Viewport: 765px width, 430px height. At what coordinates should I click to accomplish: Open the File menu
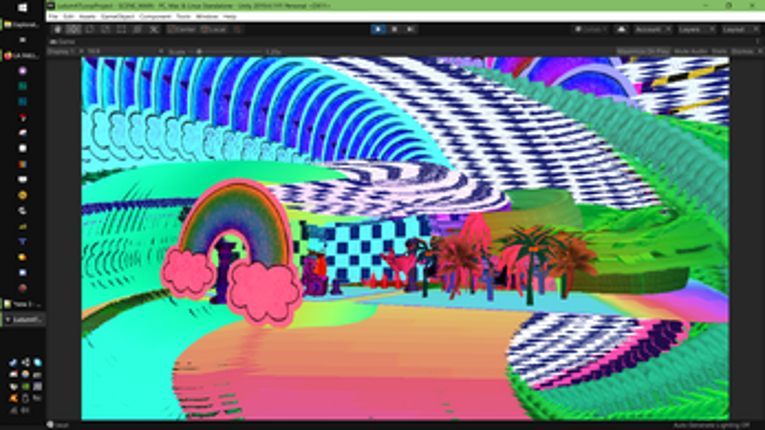coord(53,17)
